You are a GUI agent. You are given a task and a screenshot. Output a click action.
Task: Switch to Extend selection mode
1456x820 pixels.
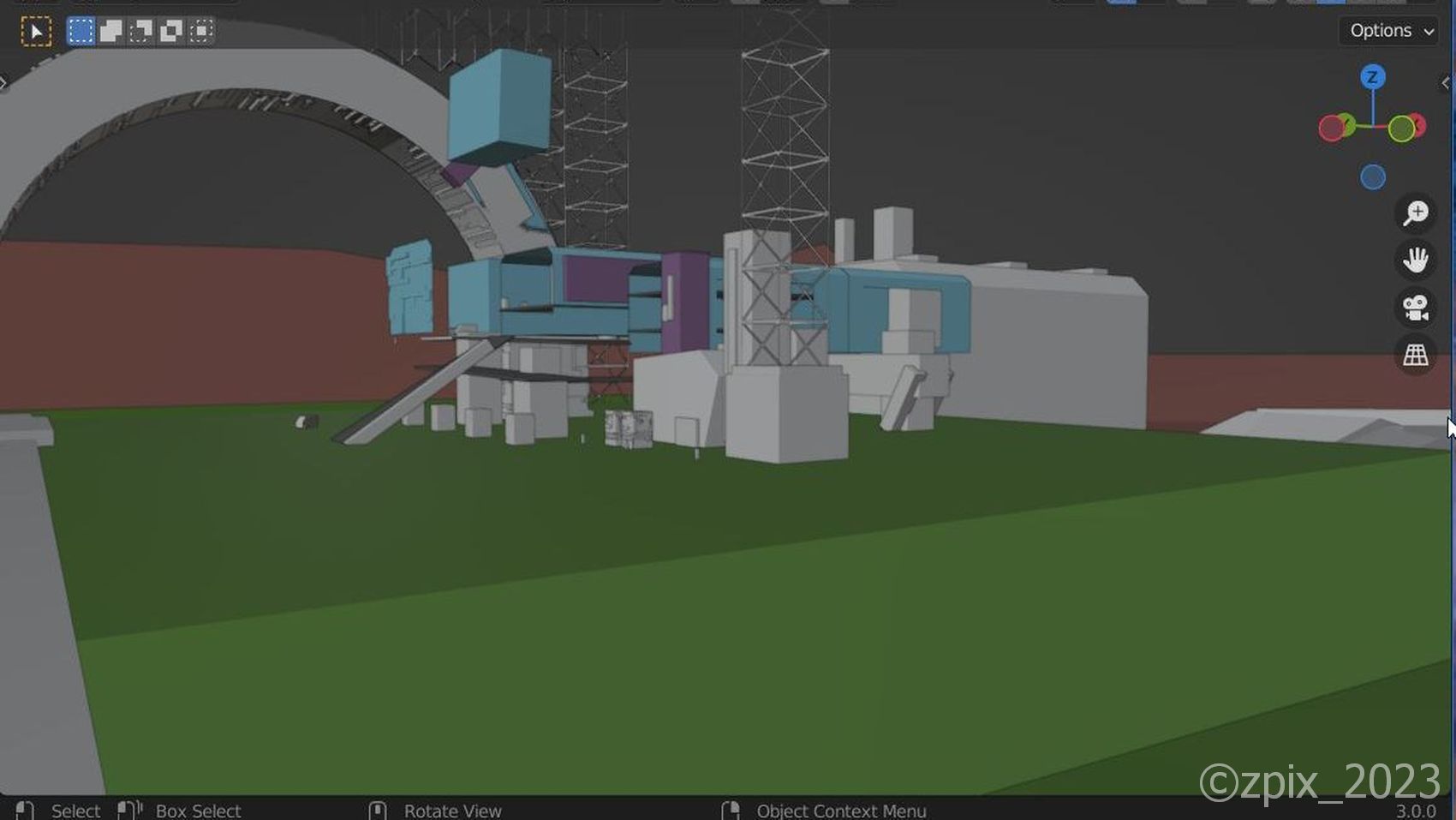point(110,32)
